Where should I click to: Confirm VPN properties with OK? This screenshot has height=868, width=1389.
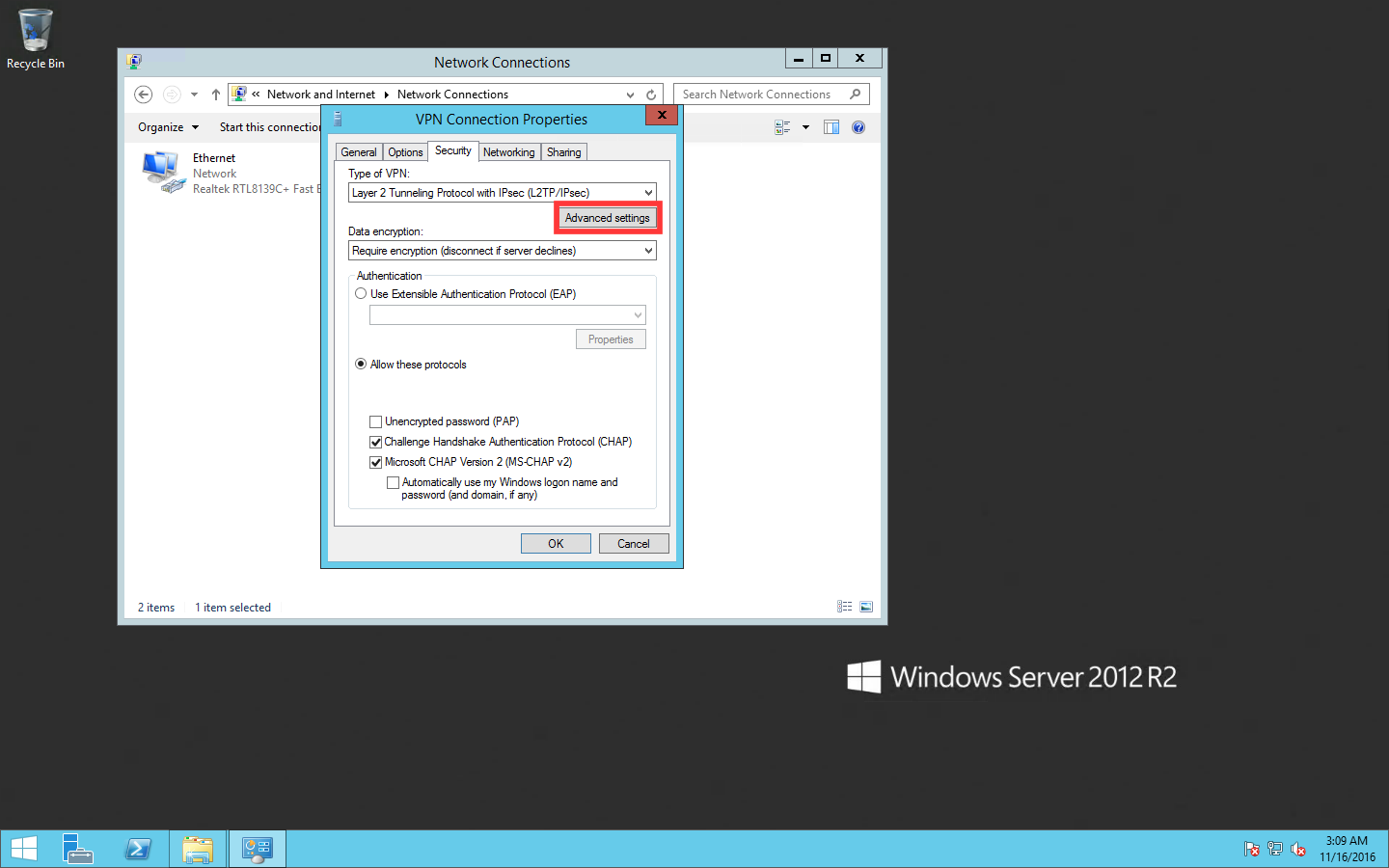click(x=556, y=544)
